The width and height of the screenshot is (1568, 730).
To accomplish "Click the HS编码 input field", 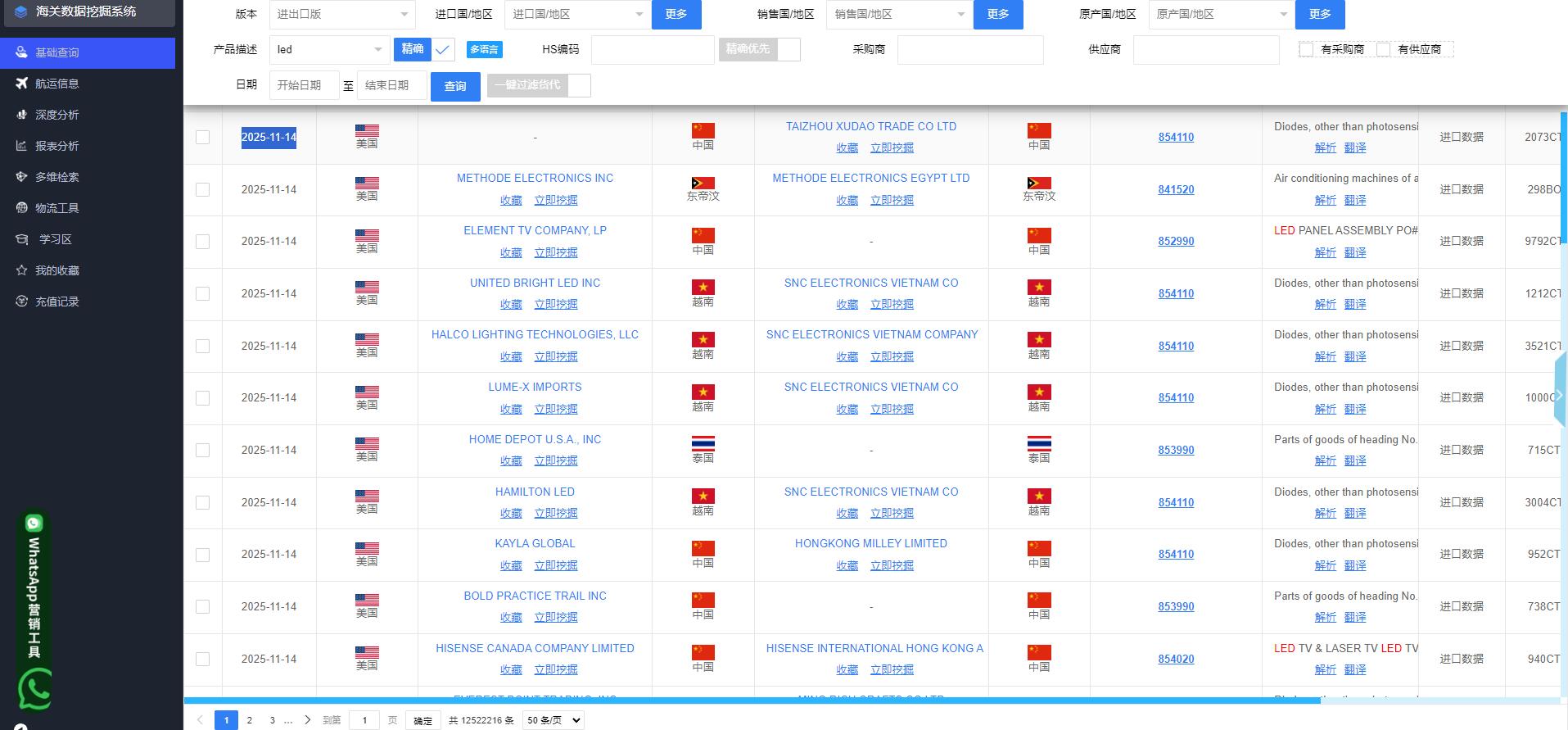I will click(x=653, y=50).
